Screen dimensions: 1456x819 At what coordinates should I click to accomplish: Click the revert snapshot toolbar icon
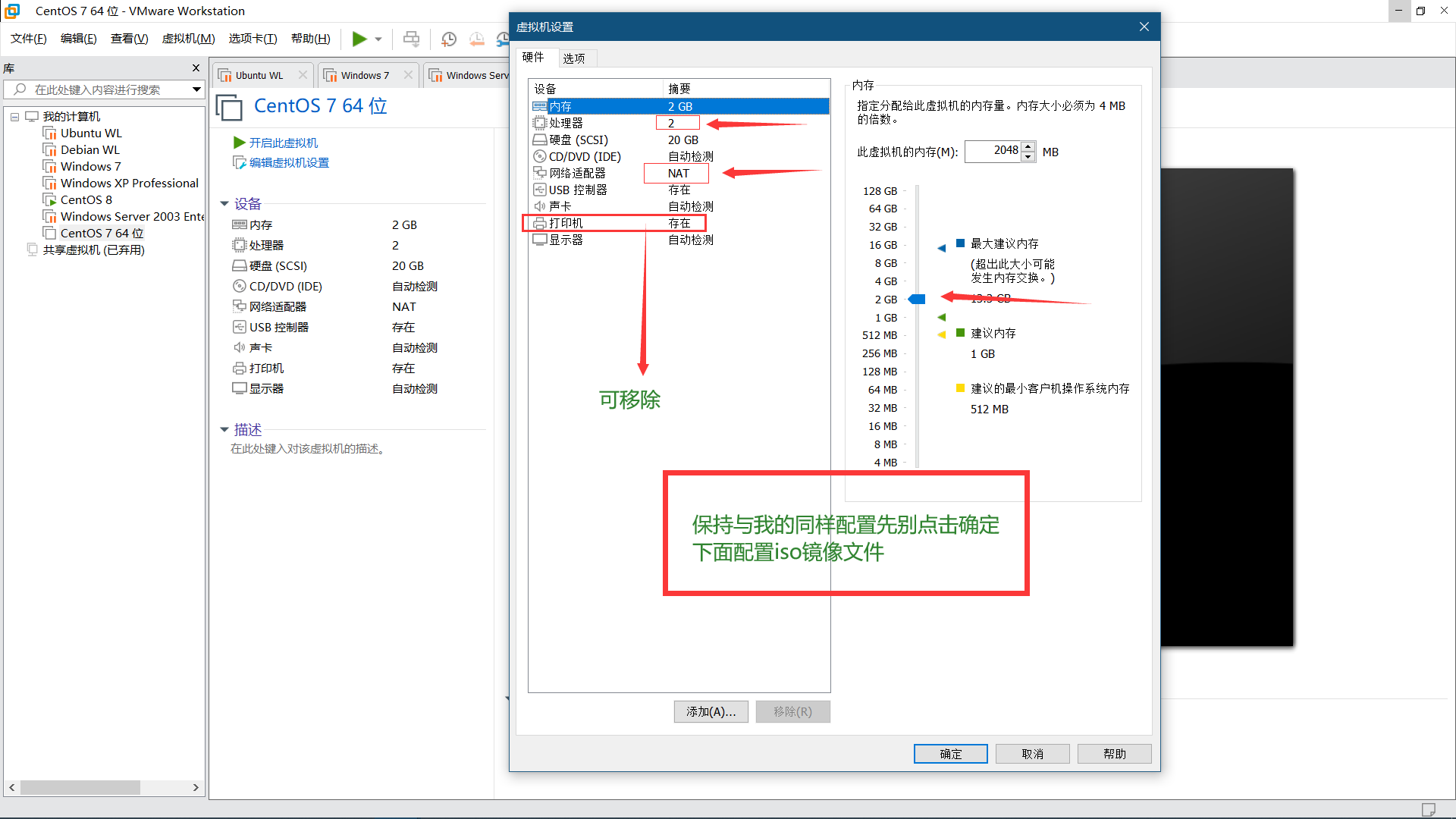tap(477, 39)
